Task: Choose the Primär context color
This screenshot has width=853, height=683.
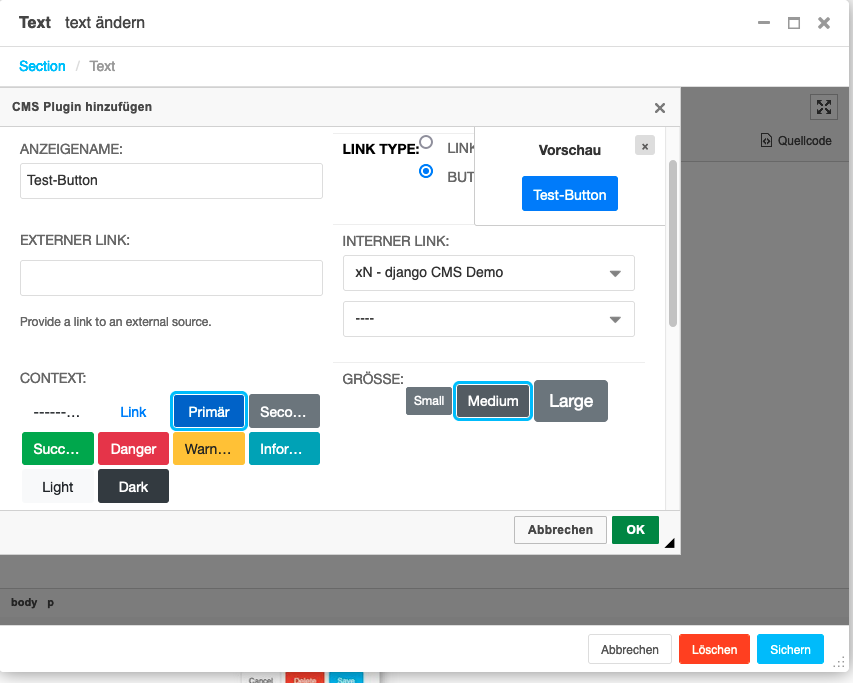Action: (209, 411)
